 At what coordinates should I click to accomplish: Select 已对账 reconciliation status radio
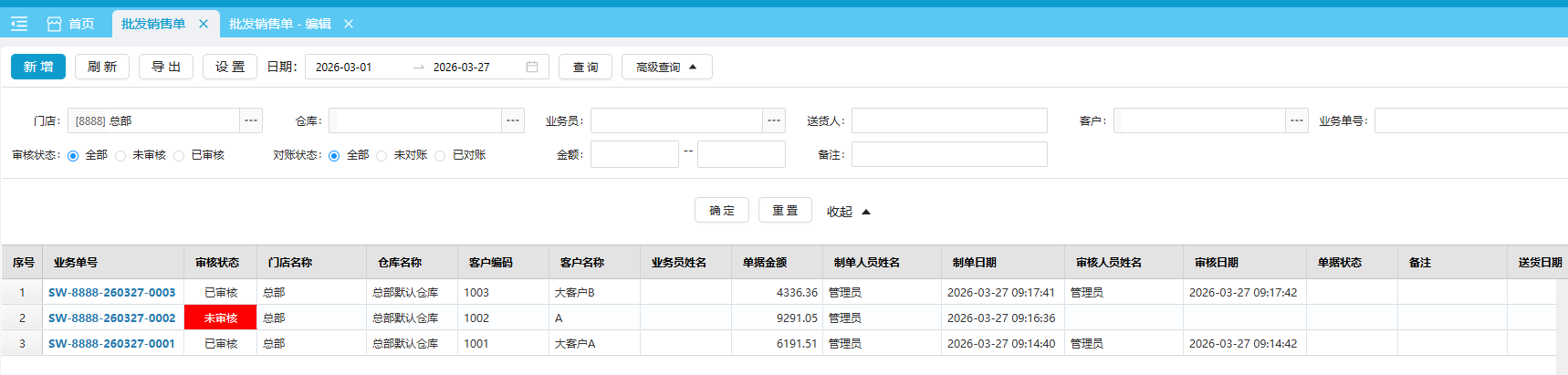[440, 156]
